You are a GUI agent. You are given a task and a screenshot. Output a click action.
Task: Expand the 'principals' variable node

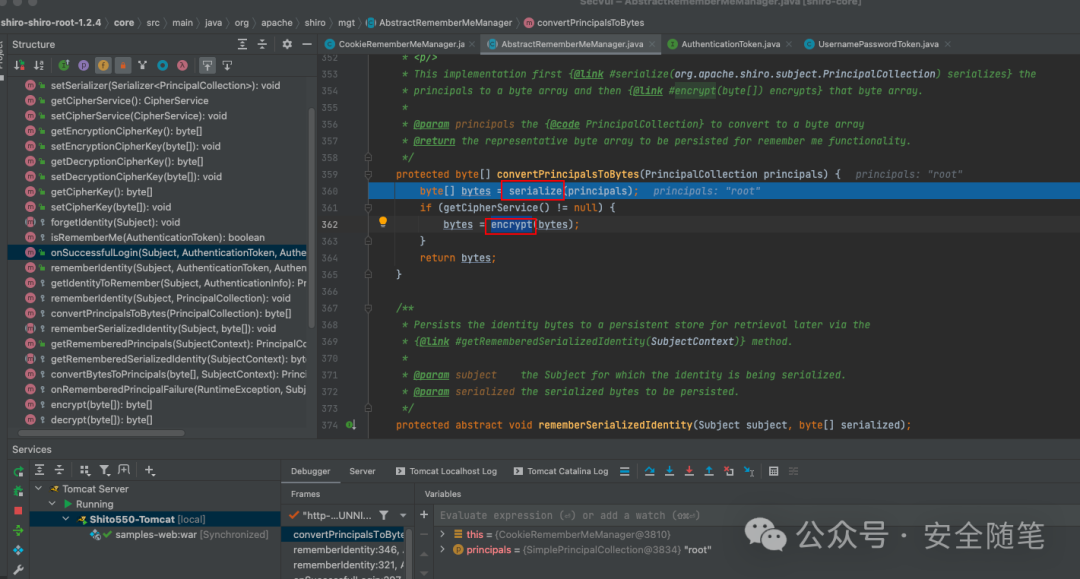tap(443, 549)
